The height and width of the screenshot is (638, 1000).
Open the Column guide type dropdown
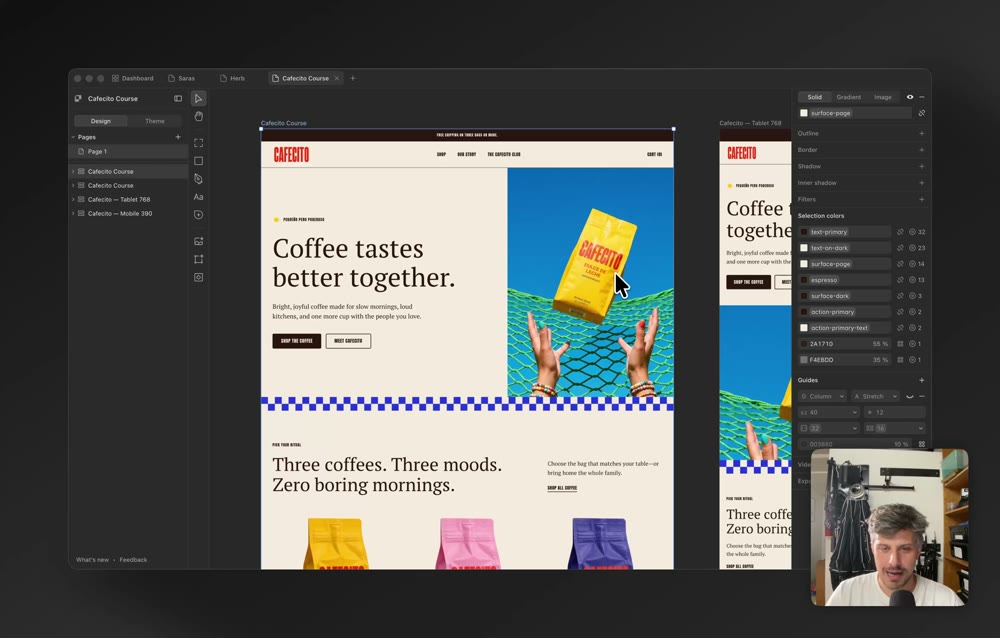[823, 396]
